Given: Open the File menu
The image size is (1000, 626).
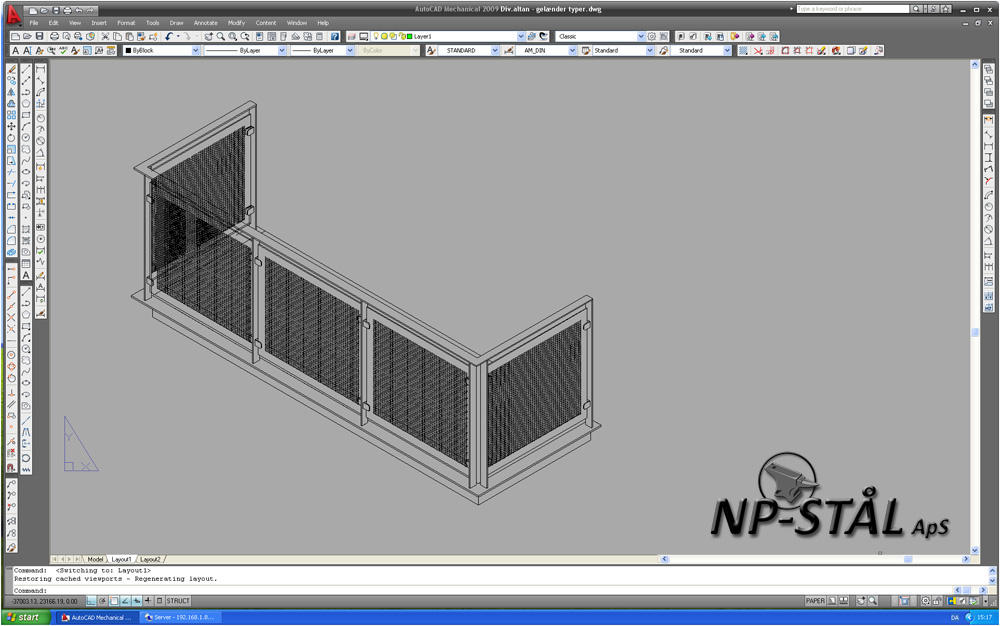Looking at the screenshot, I should (34, 23).
